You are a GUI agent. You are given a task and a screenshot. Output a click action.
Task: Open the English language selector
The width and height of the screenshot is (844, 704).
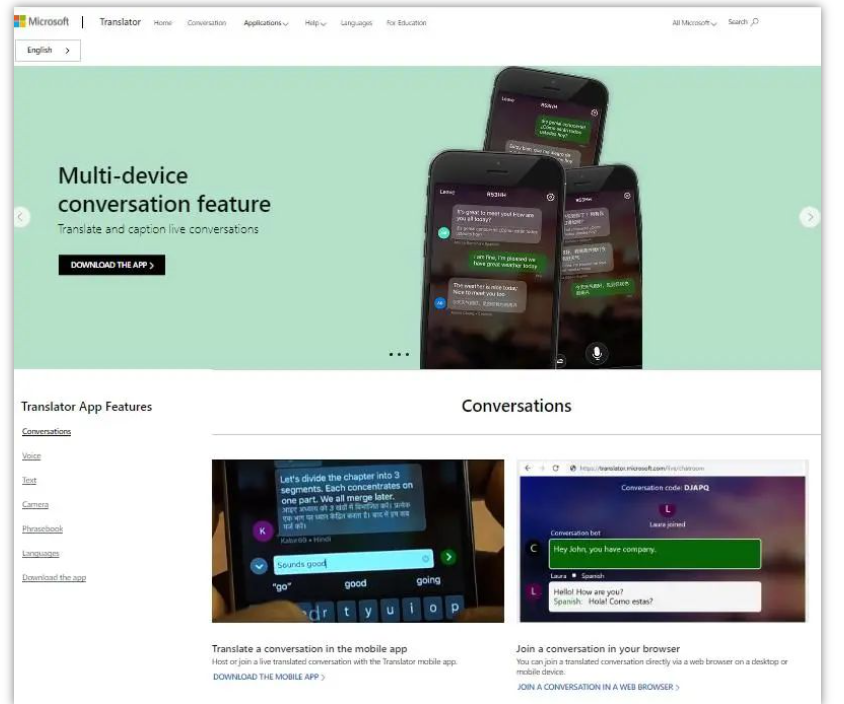48,50
